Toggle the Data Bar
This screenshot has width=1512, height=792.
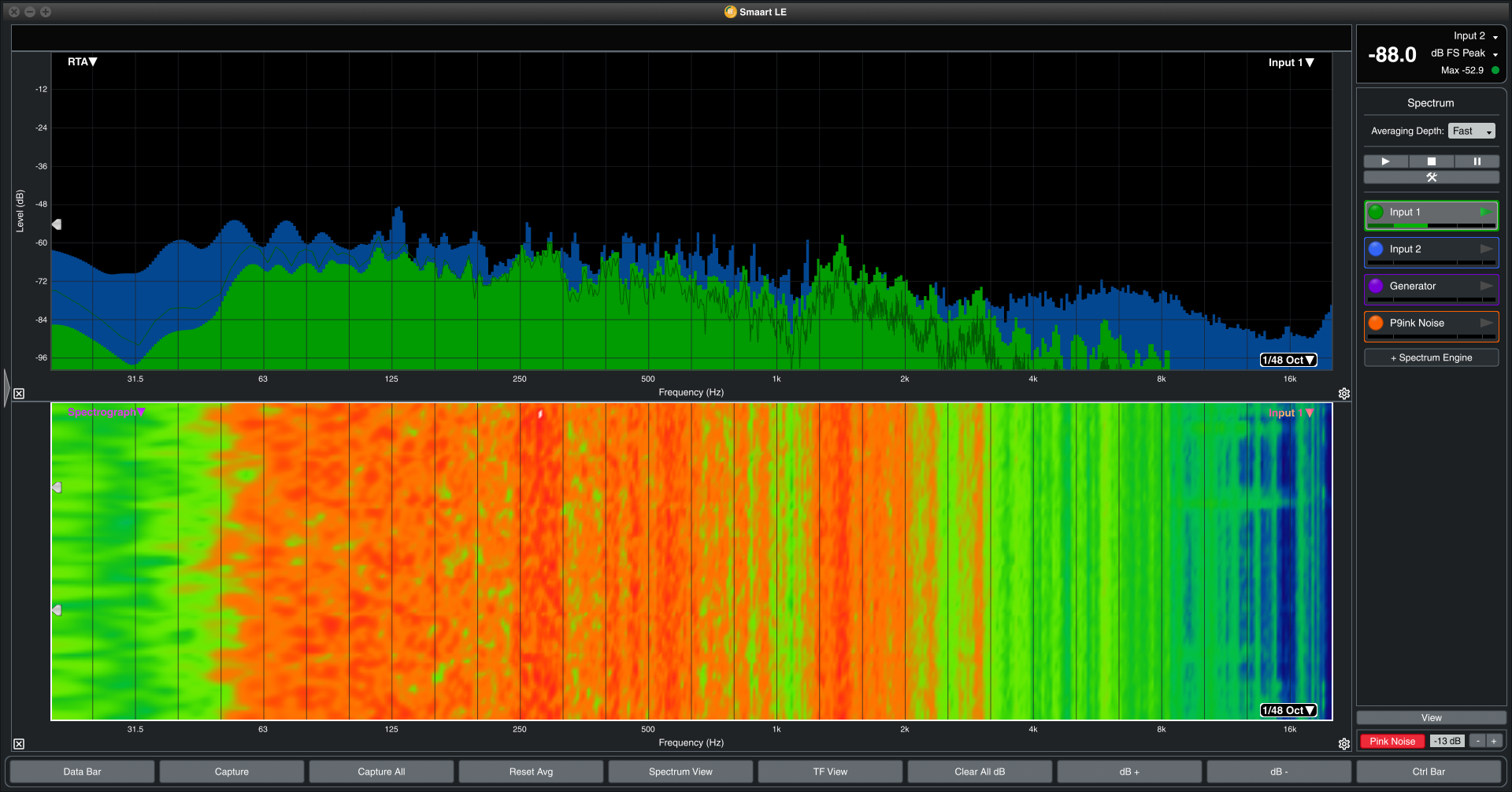(82, 772)
